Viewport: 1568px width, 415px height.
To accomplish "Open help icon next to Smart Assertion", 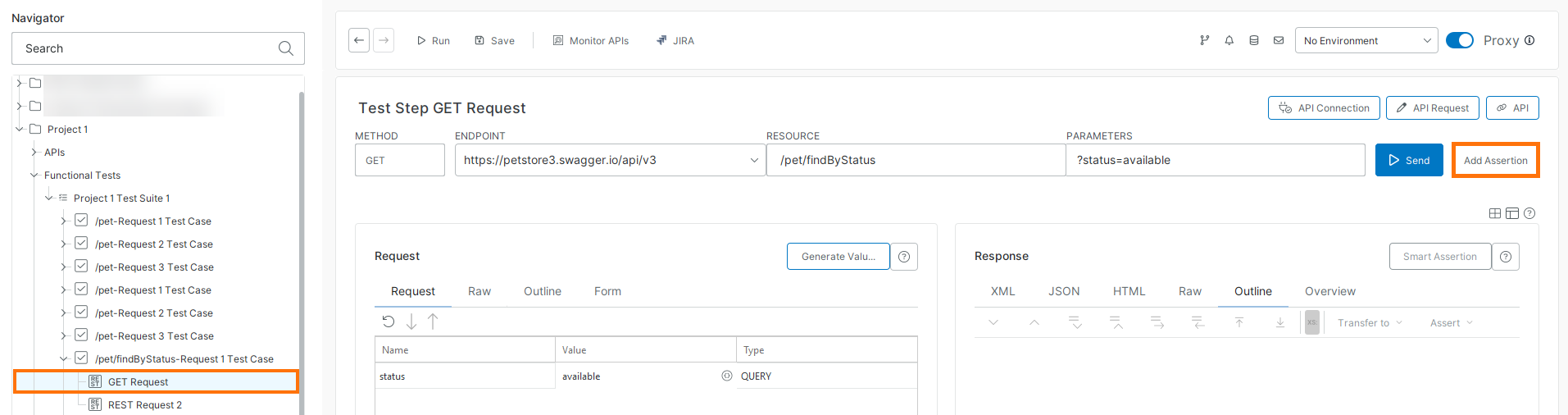I will pyautogui.click(x=1506, y=257).
